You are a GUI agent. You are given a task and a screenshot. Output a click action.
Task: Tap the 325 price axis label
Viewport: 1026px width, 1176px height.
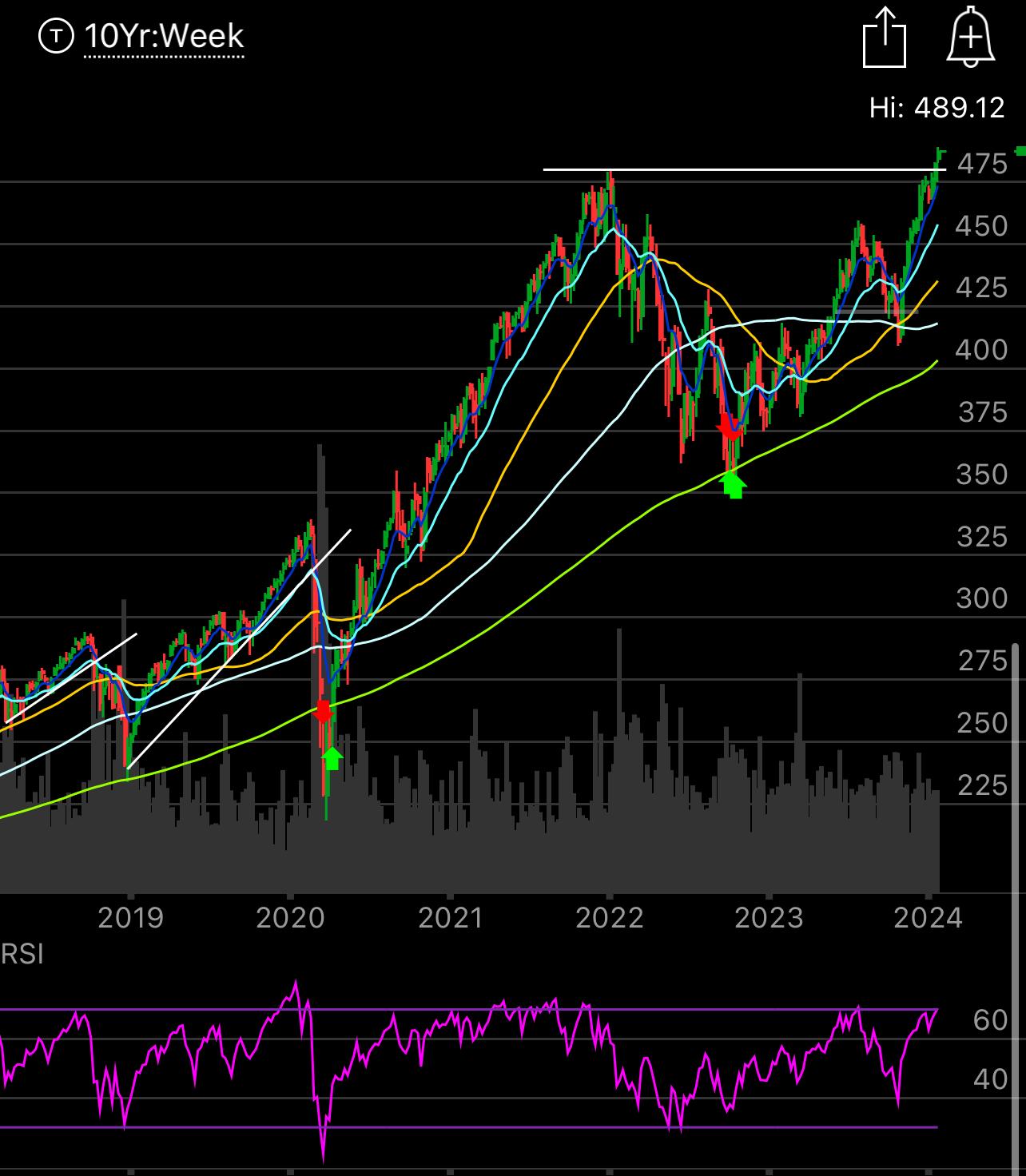coord(982,537)
